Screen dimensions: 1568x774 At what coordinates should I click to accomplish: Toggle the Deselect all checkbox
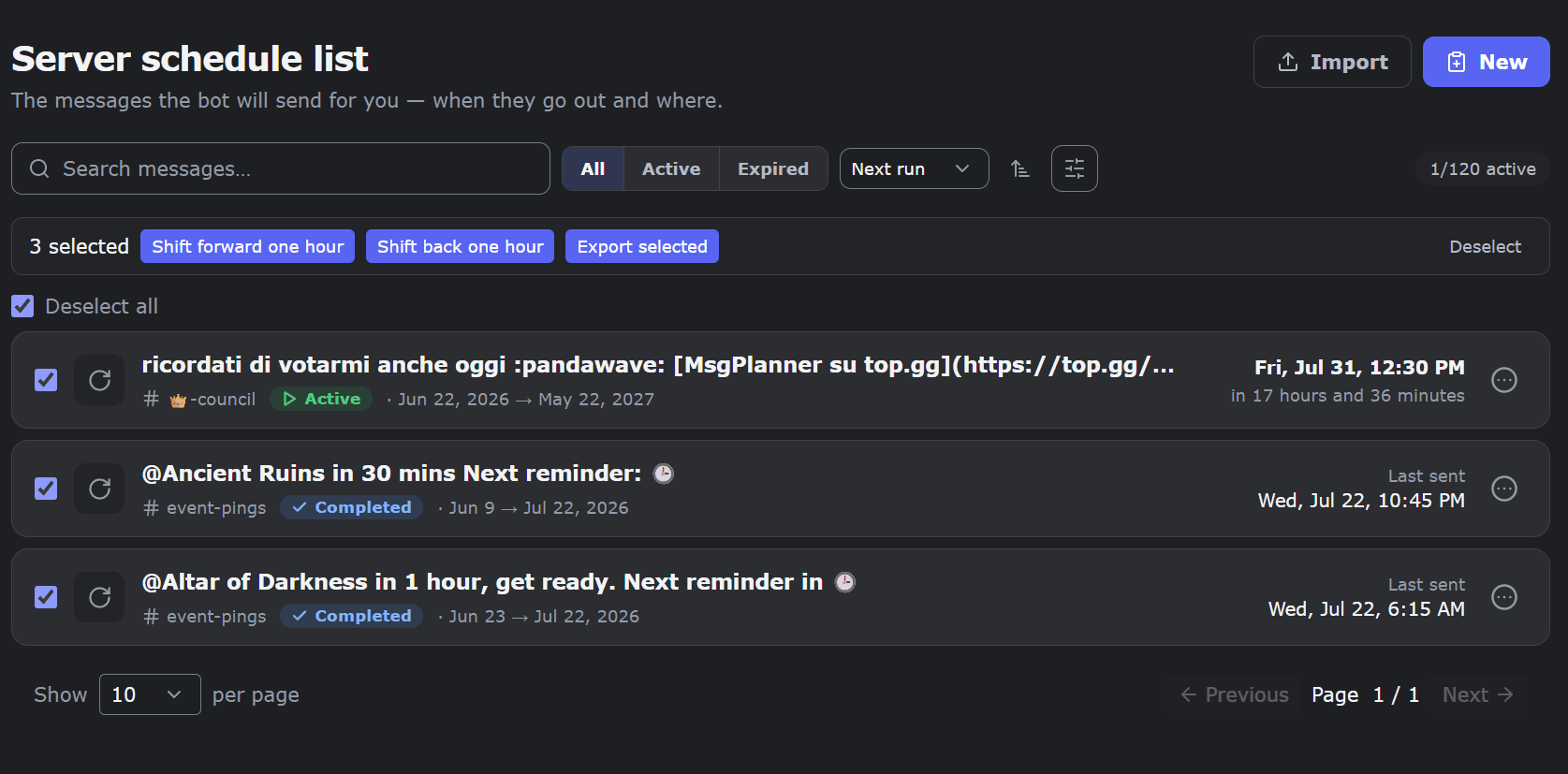click(22, 306)
